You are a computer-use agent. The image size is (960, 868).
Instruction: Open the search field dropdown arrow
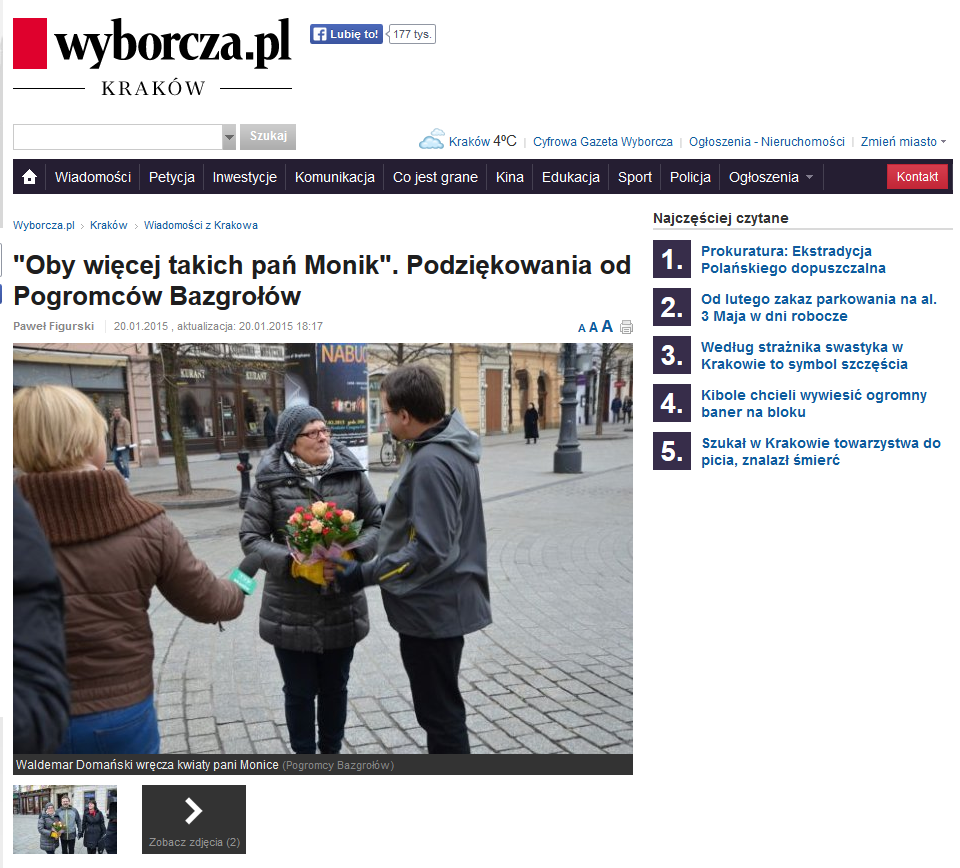pyautogui.click(x=229, y=137)
